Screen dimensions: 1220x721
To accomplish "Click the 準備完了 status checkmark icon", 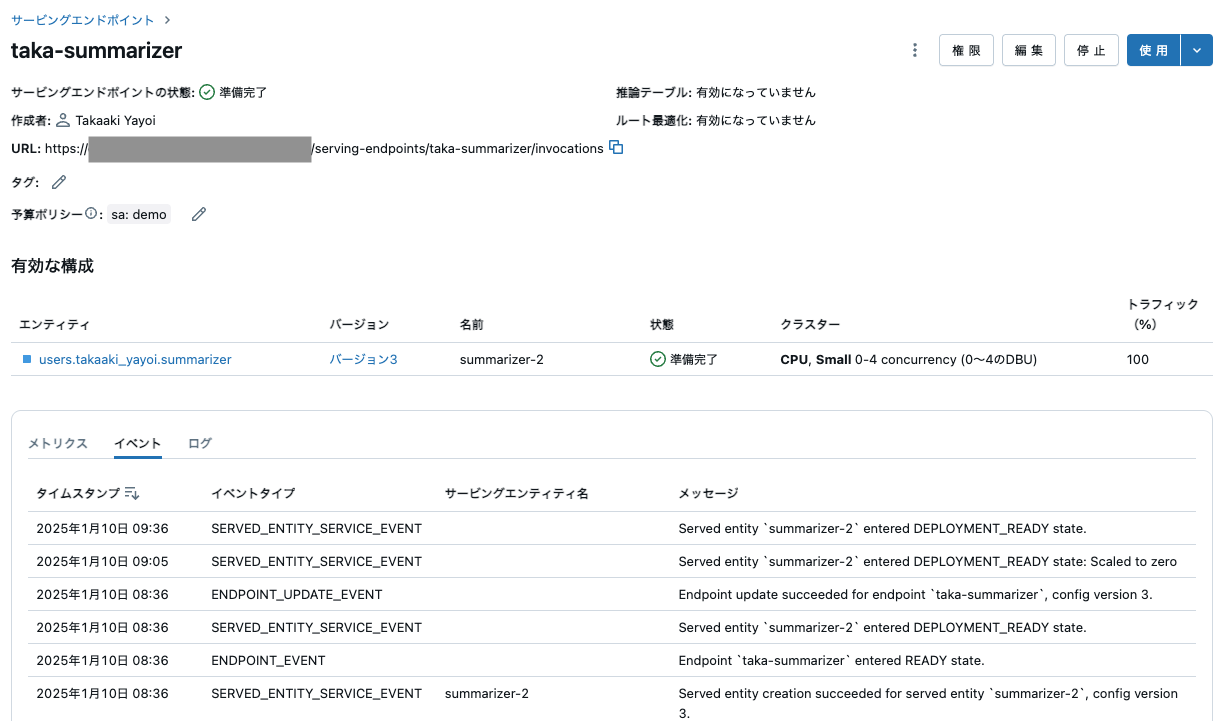I will pyautogui.click(x=206, y=91).
